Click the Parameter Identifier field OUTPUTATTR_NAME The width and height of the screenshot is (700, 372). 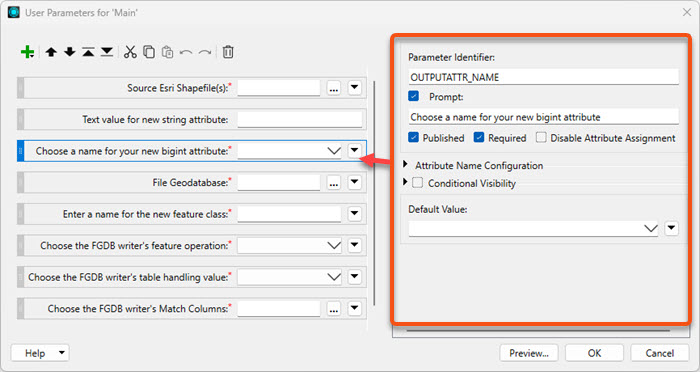pyautogui.click(x=543, y=77)
